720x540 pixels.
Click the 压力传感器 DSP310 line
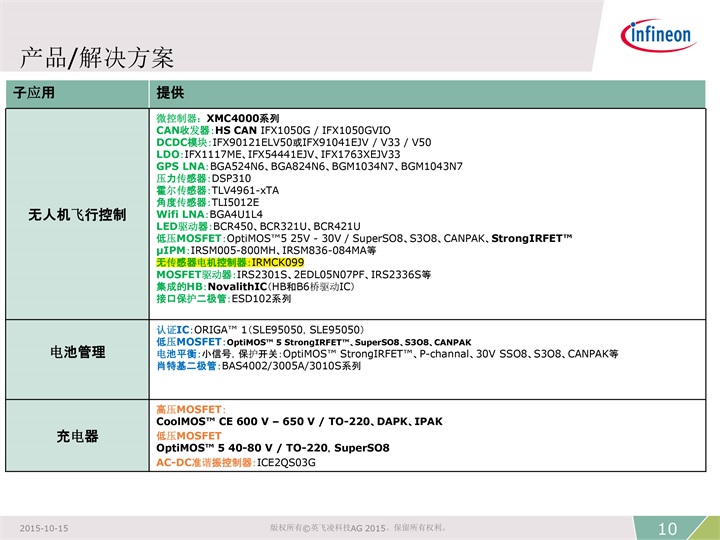(x=203, y=178)
